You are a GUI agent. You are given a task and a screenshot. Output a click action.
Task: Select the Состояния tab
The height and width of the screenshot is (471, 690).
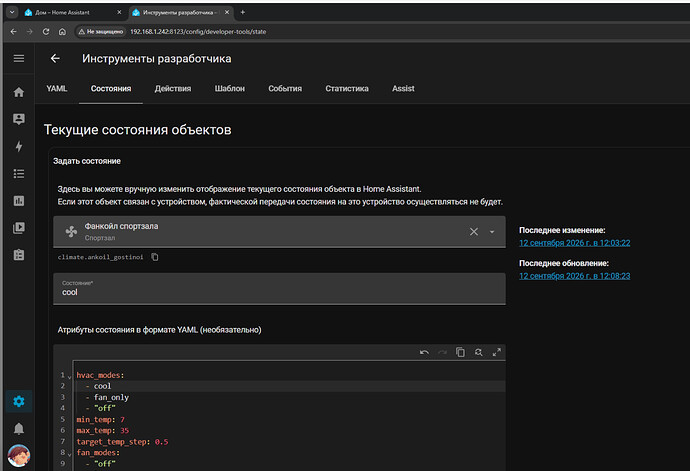111,88
